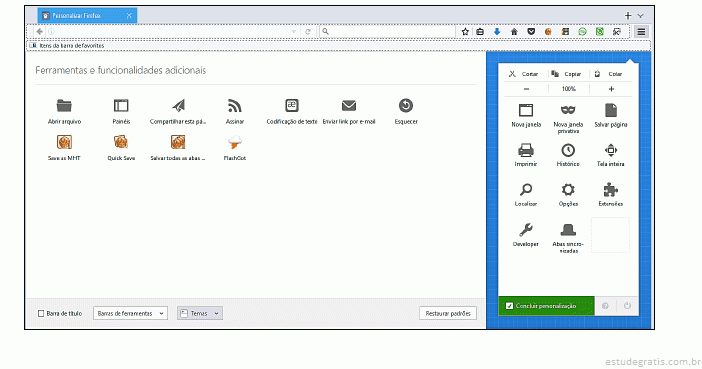Select the Personalizar Firefox tab
This screenshot has height=369, width=702.
click(x=87, y=16)
